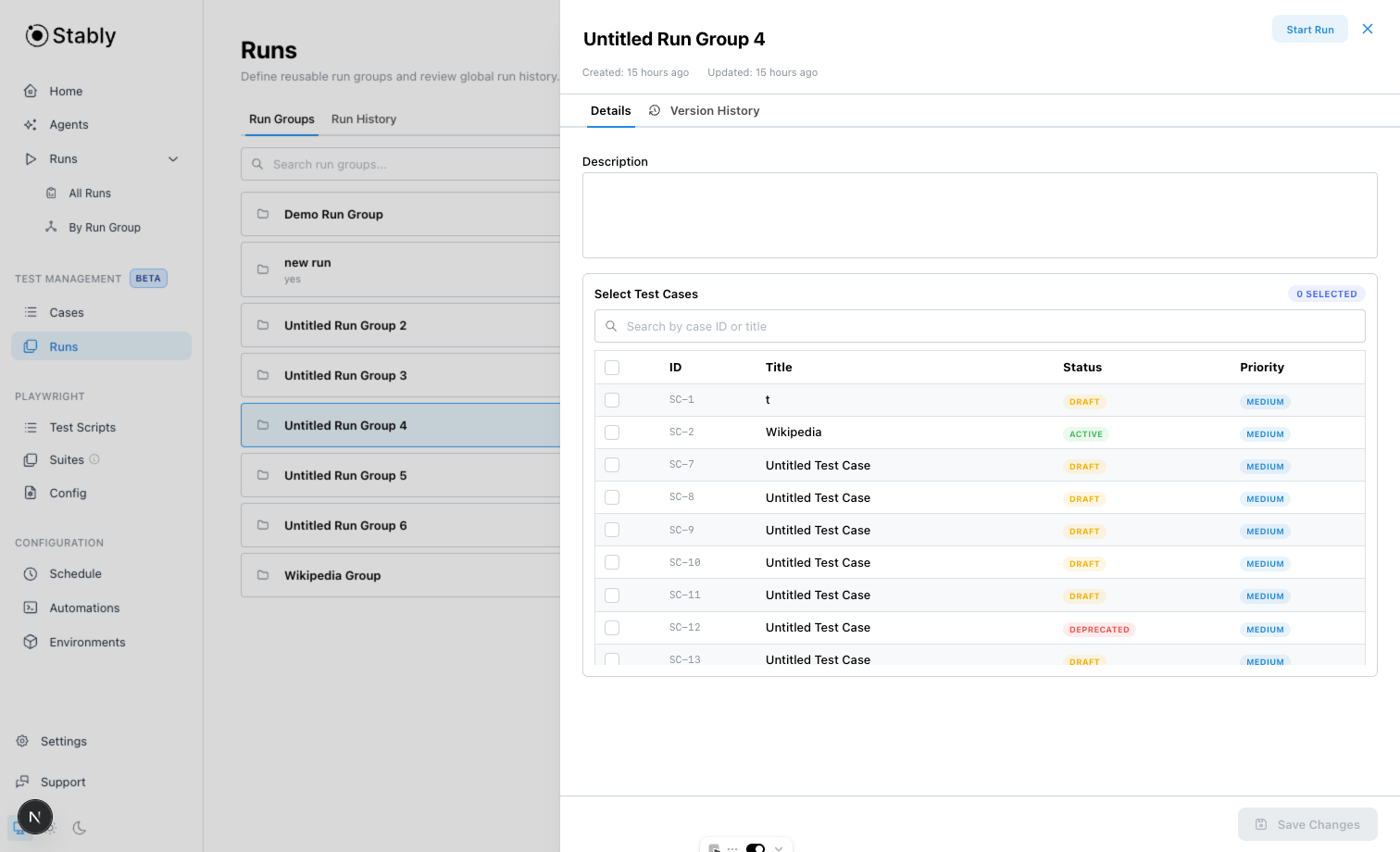
Task: Click the search by case ID field
Action: [x=980, y=326]
